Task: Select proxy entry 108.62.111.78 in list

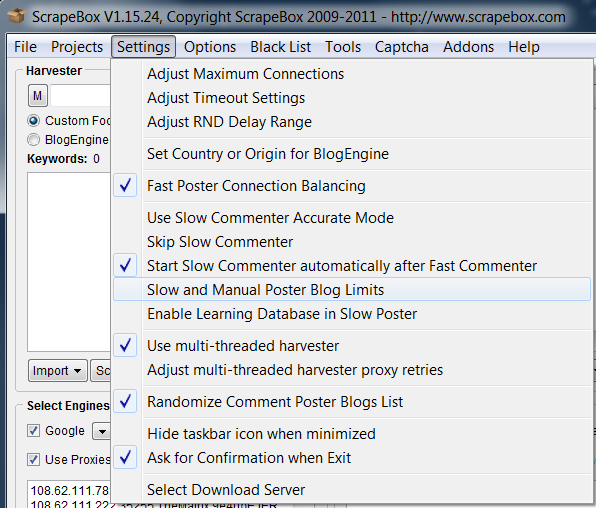Action: (x=70, y=491)
